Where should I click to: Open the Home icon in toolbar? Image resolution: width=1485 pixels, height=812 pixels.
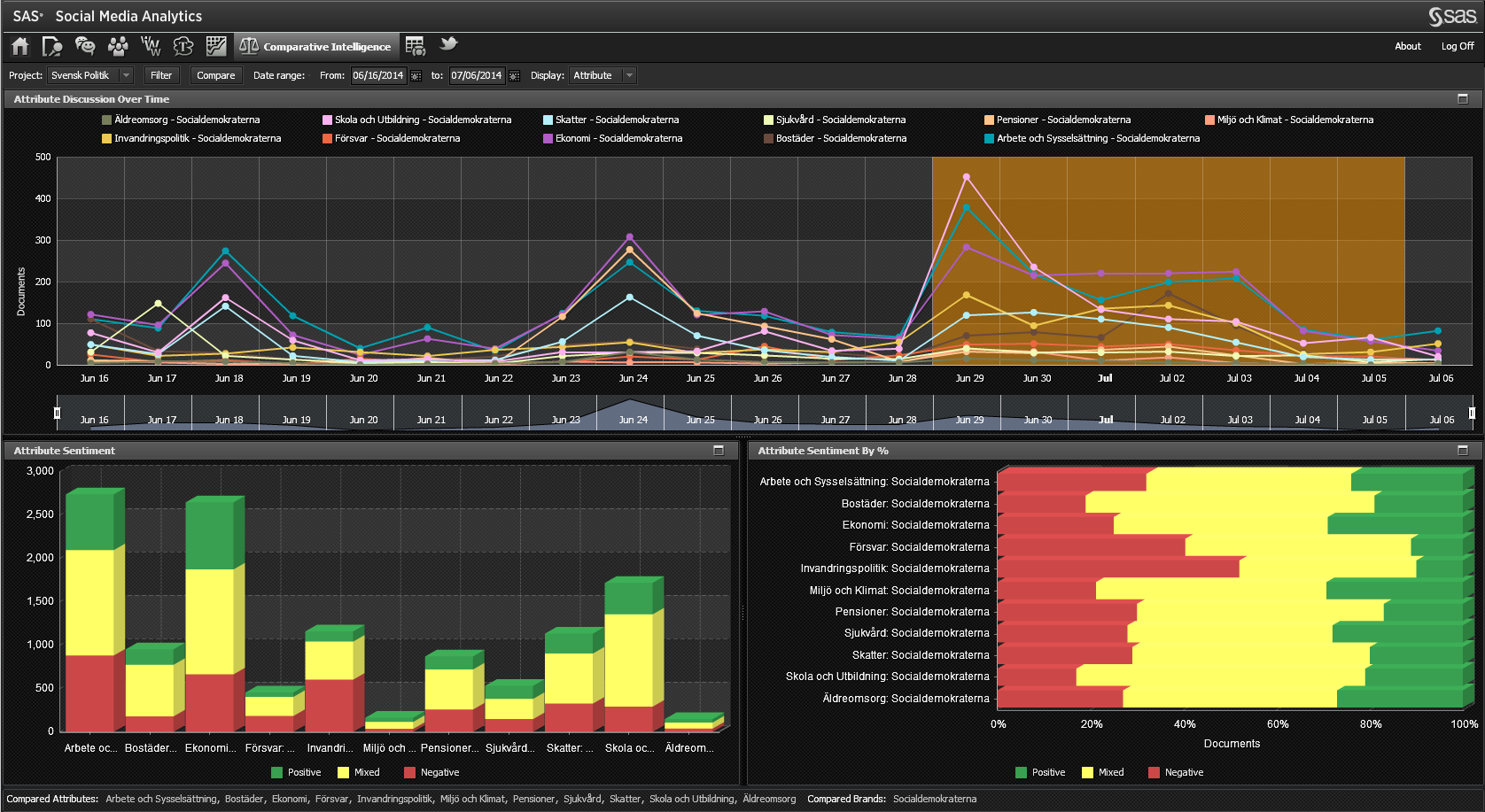(20, 46)
